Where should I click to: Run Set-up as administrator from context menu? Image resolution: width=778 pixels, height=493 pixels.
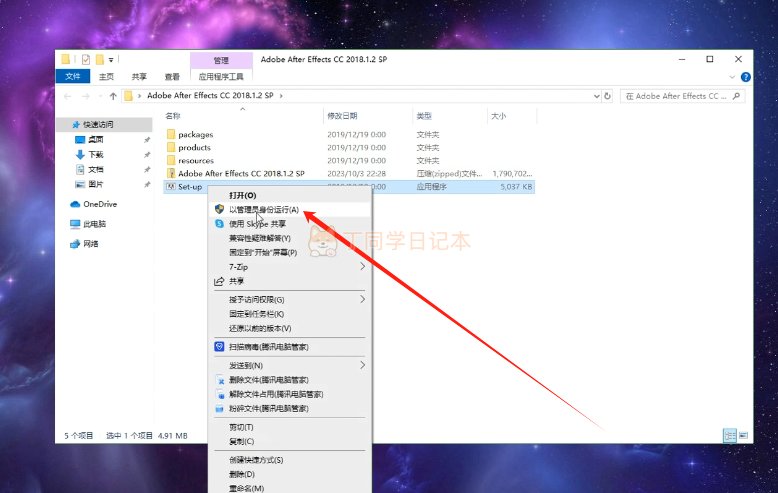(290, 210)
